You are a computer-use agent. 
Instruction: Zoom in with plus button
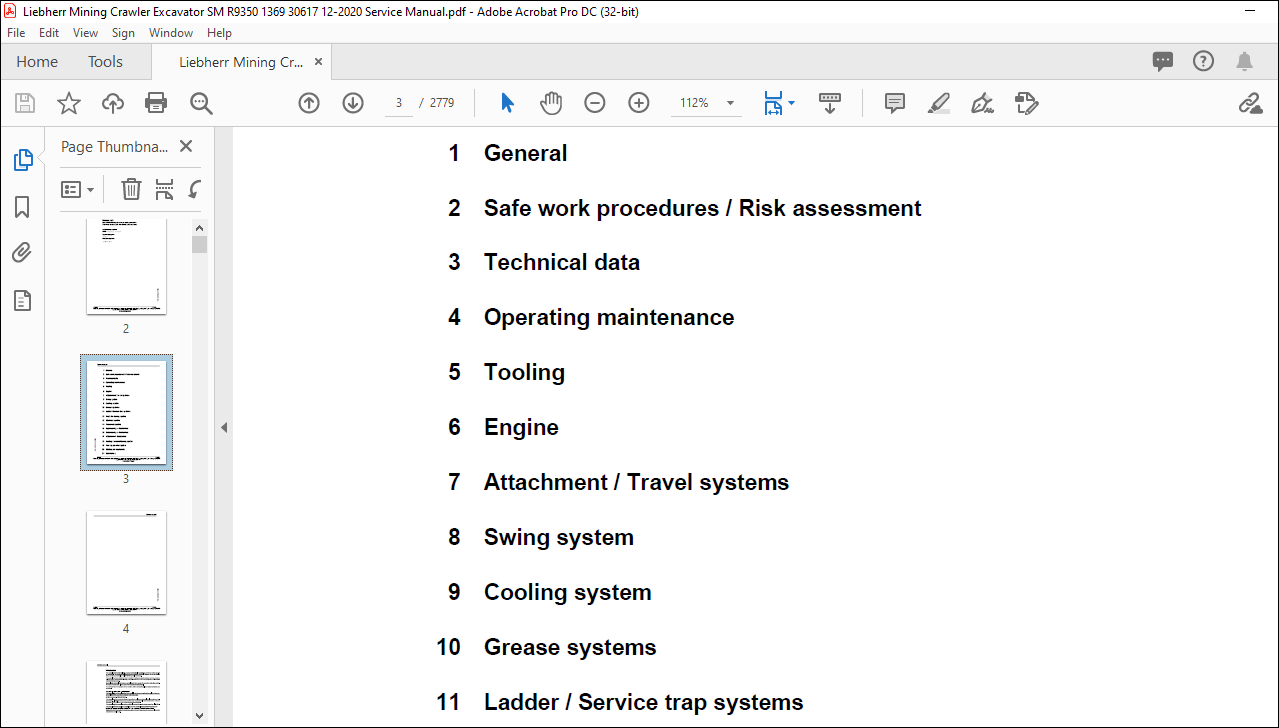[639, 103]
